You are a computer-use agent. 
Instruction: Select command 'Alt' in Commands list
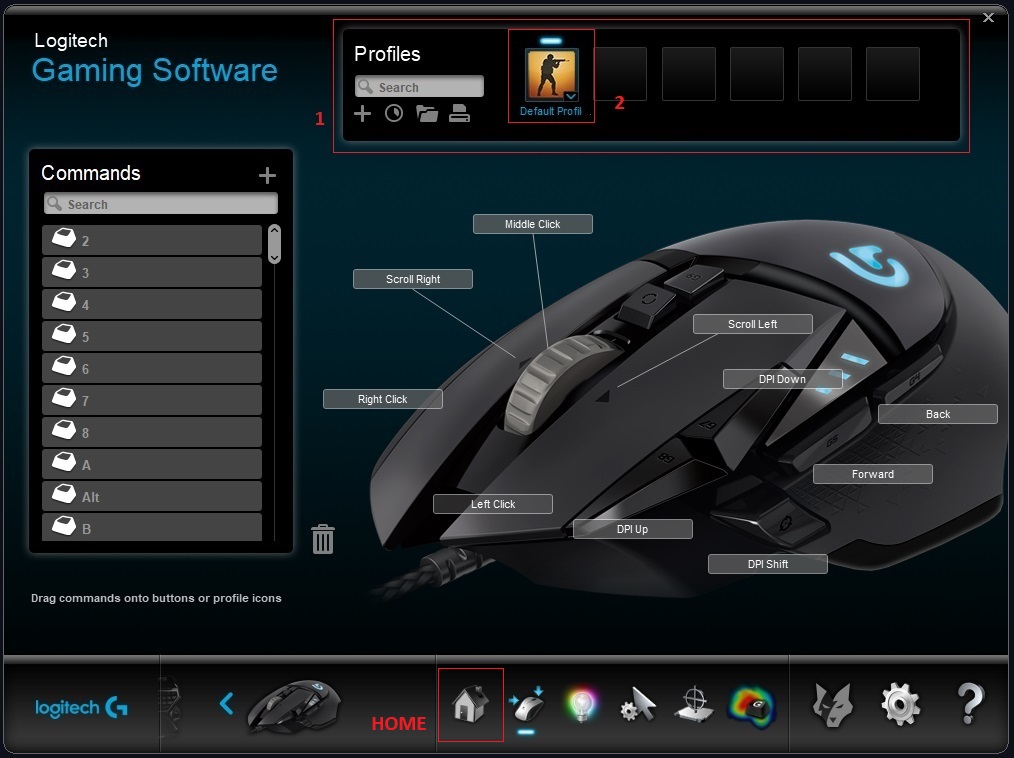click(x=152, y=496)
